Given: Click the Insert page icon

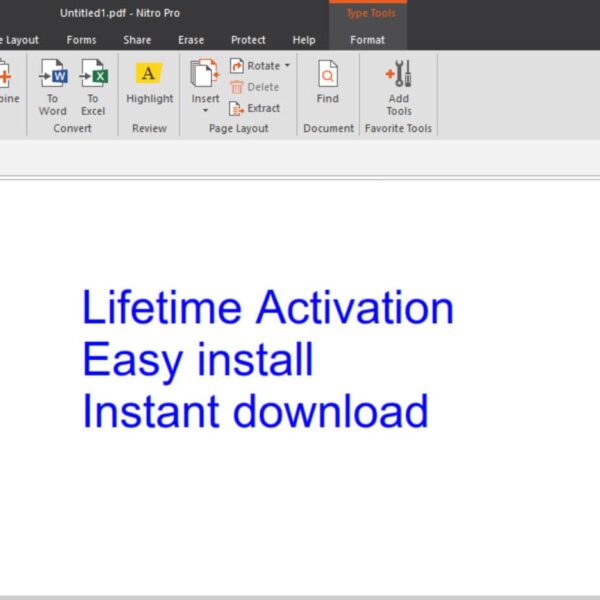Looking at the screenshot, I should click(x=205, y=74).
